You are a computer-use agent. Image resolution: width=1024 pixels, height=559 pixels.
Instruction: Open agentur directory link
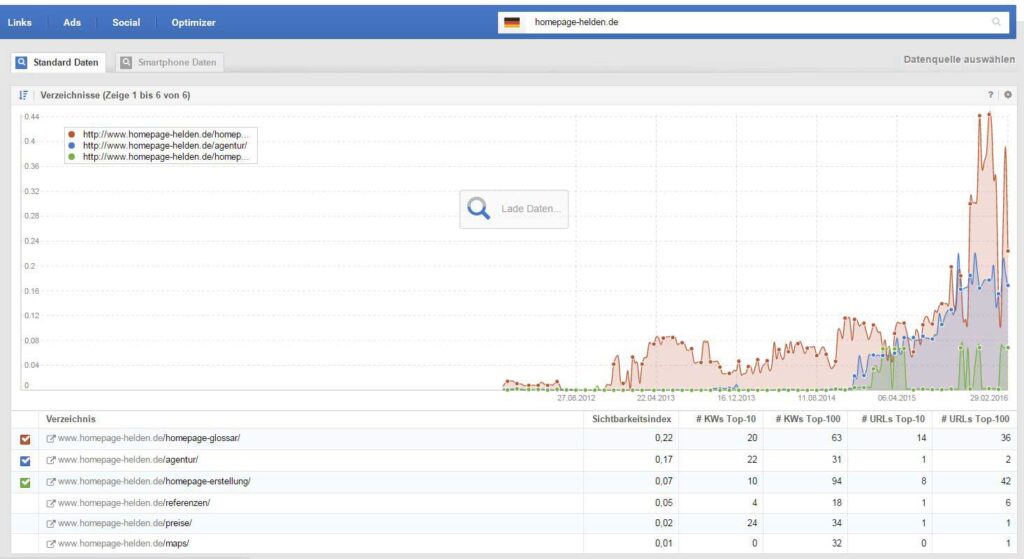[x=128, y=460]
